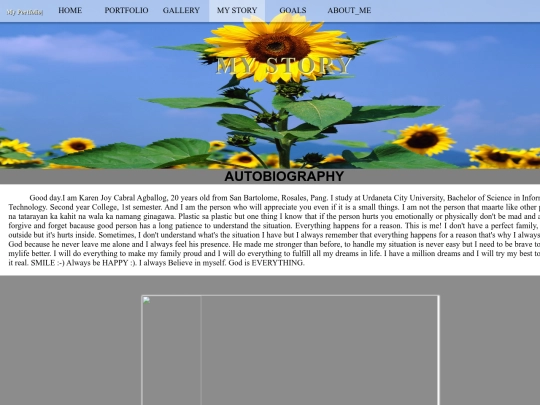This screenshot has width=540, height=405.
Task: Click the broken image icon in frame
Action: 146,300
